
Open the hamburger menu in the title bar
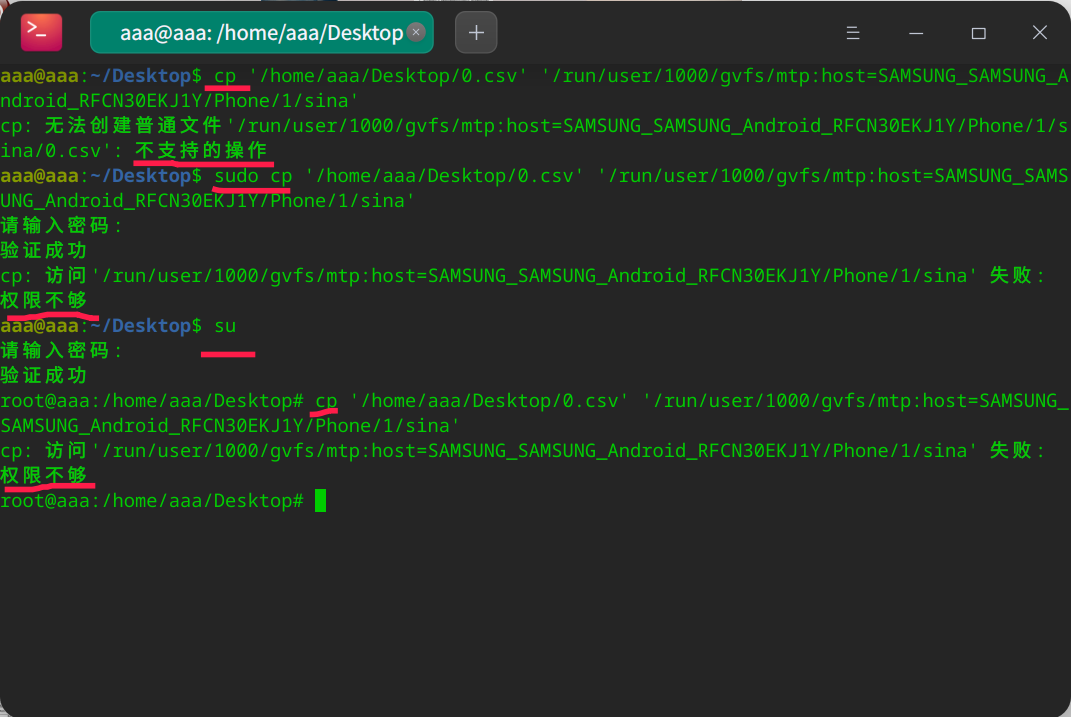tap(852, 33)
